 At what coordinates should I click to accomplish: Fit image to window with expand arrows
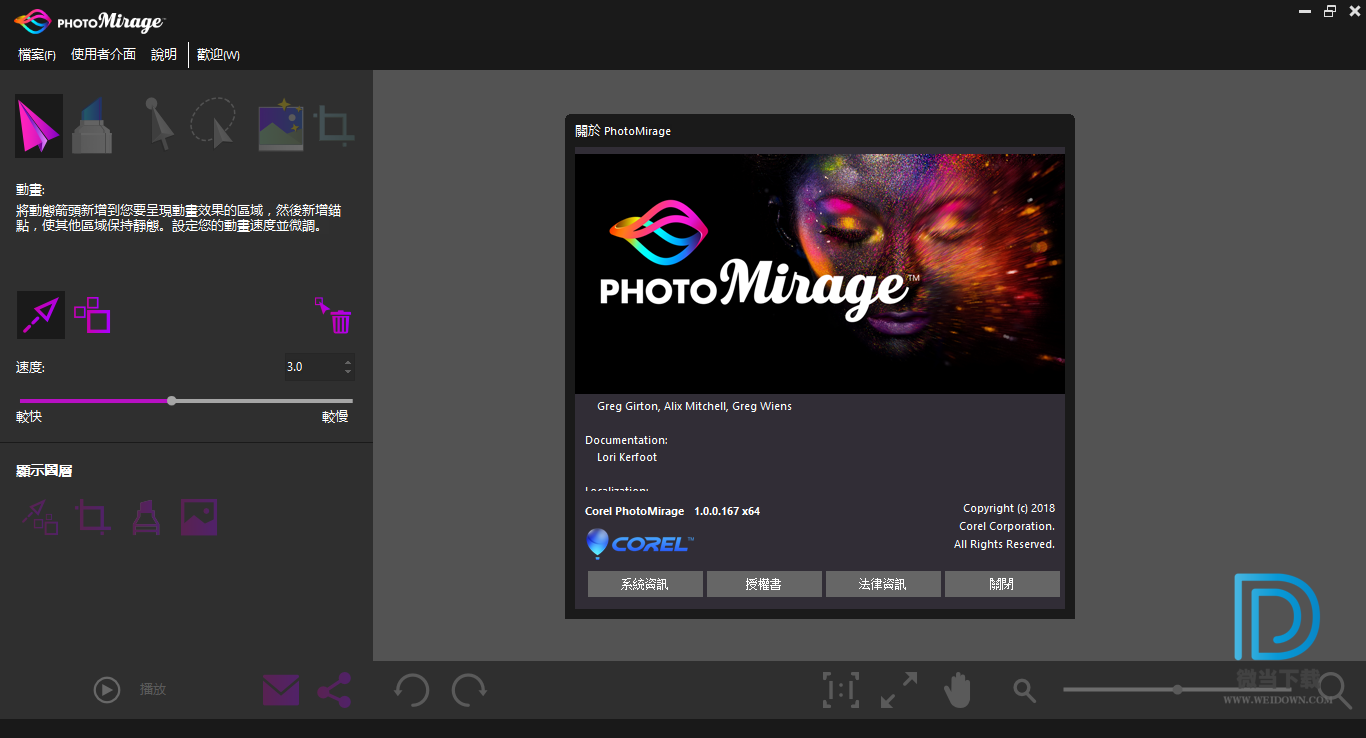pyautogui.click(x=899, y=690)
